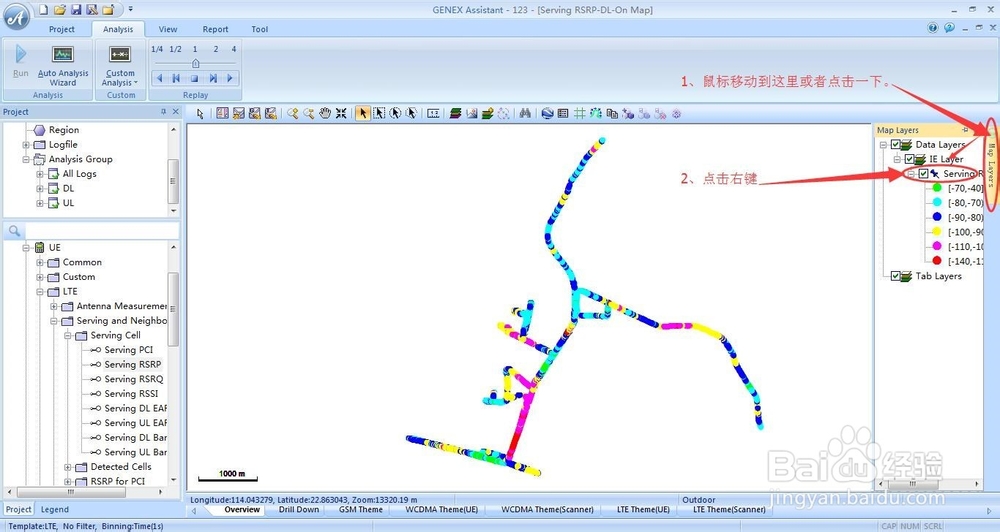1000x532 pixels.
Task: Play replay backward with the left arrow
Action: click(x=159, y=78)
